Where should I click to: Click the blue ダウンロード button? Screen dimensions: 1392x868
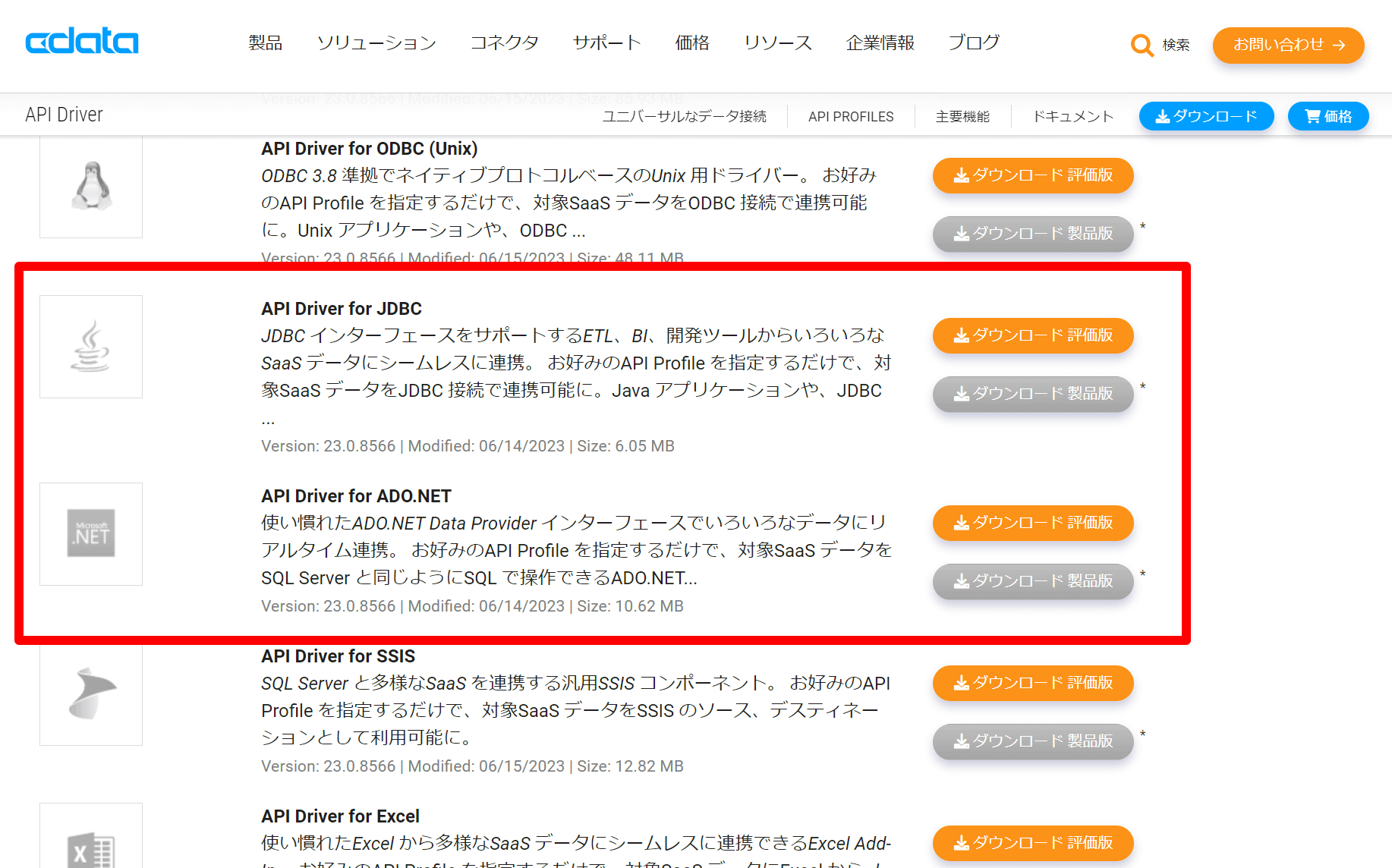tap(1206, 116)
